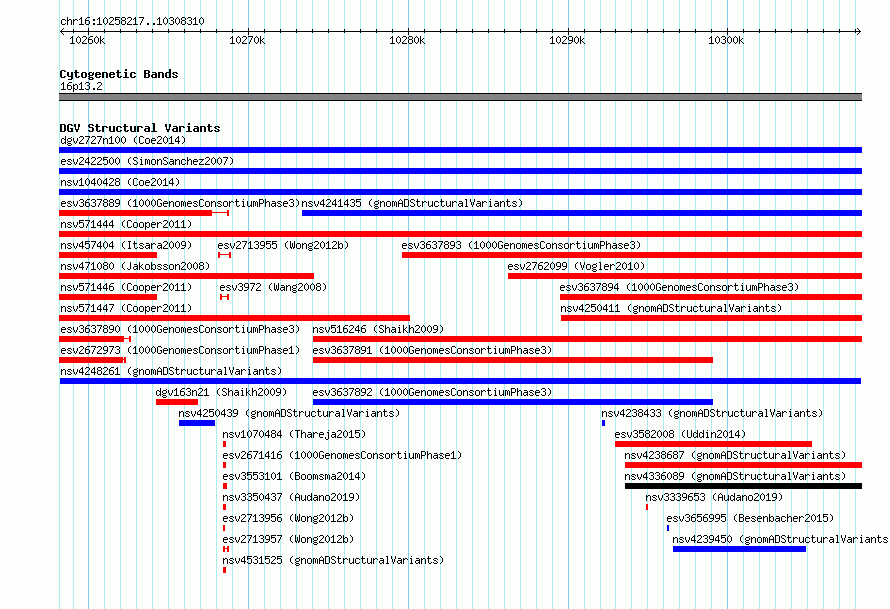Open esv2713957 (Wong2012b) label
Screen dimensions: 890x609
(x=288, y=539)
